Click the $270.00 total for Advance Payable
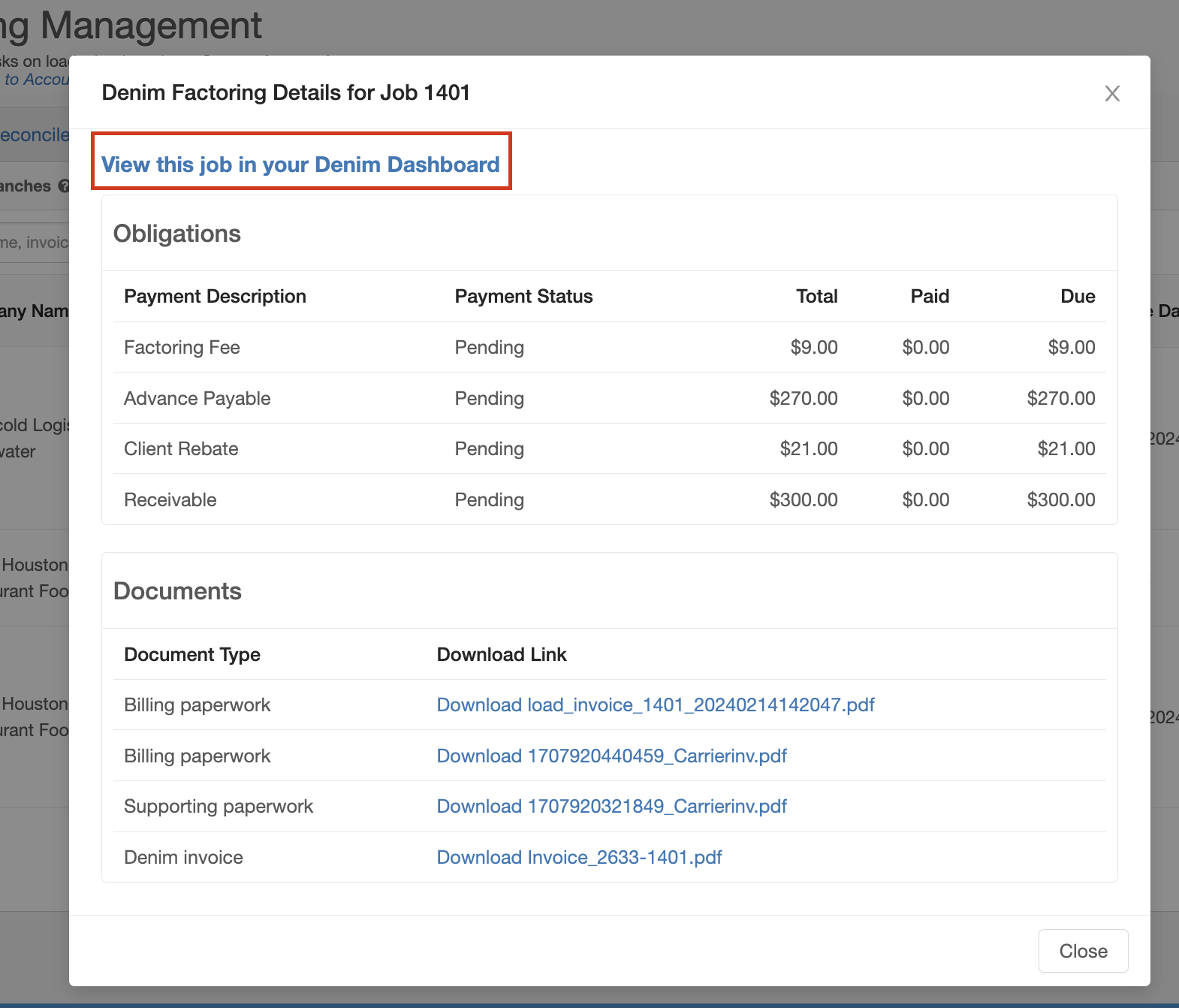The image size is (1179, 1008). pyautogui.click(x=804, y=398)
